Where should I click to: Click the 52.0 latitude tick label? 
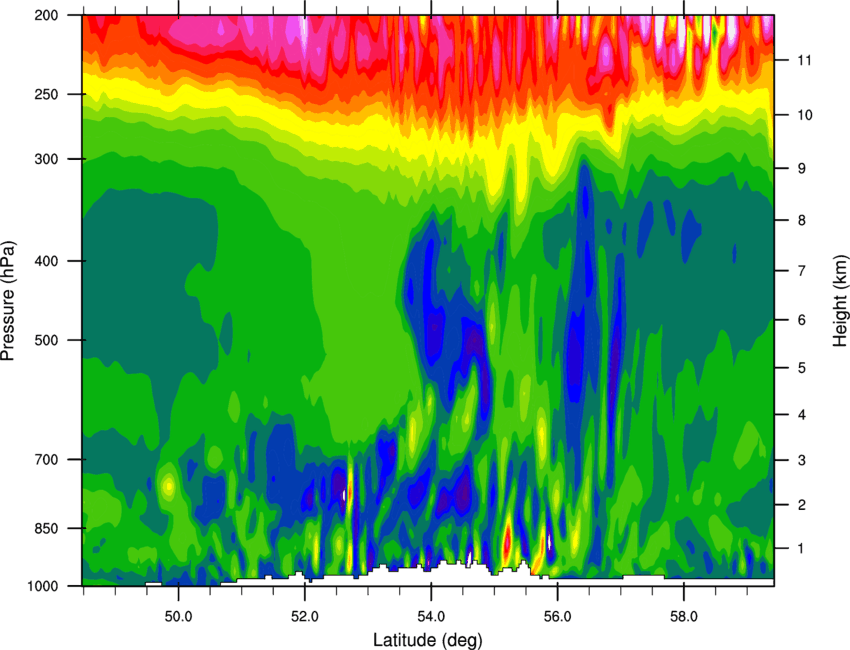[305, 617]
